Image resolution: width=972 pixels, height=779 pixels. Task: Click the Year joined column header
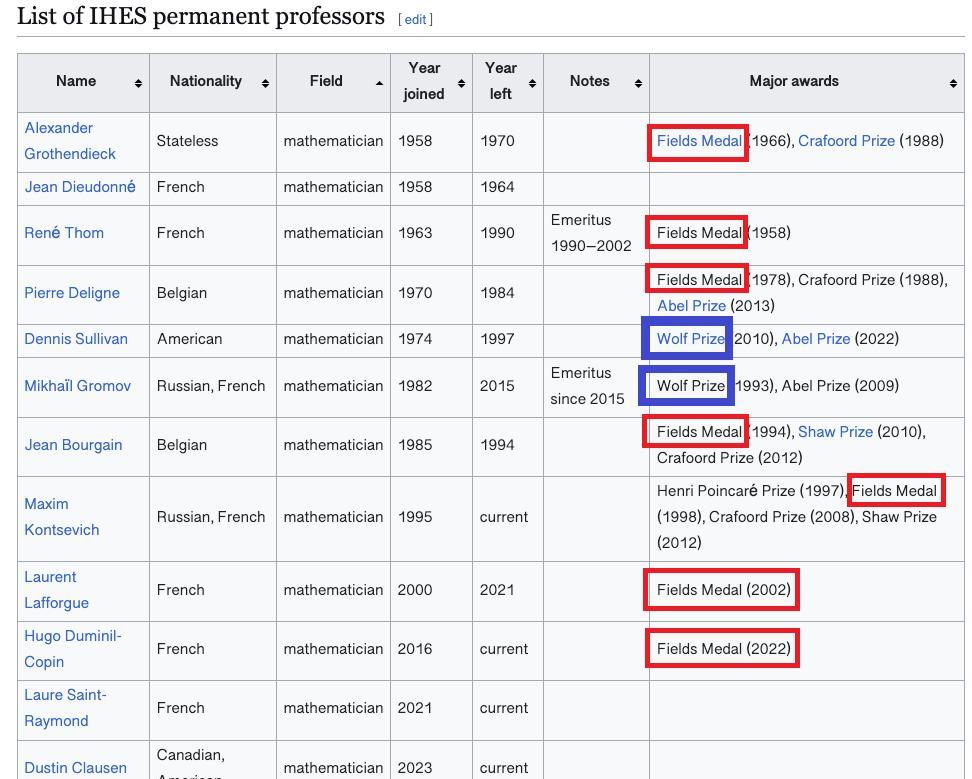431,82
